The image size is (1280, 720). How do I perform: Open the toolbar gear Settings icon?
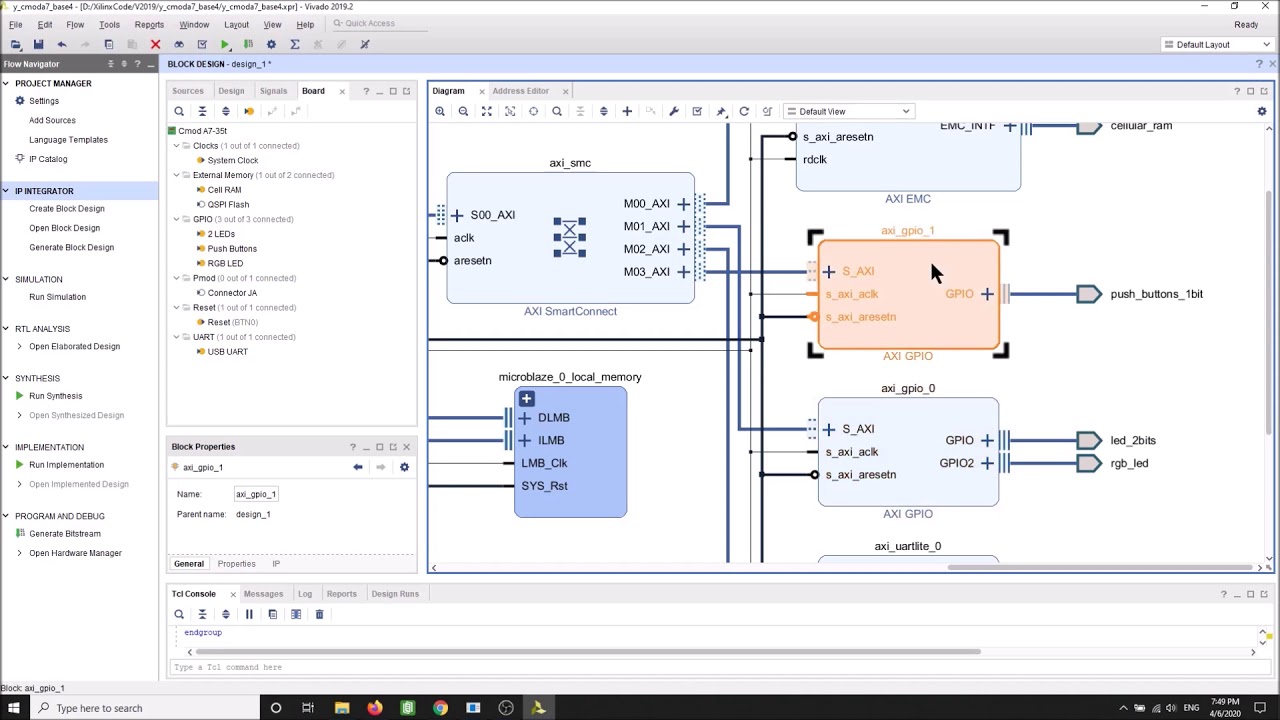click(271, 44)
